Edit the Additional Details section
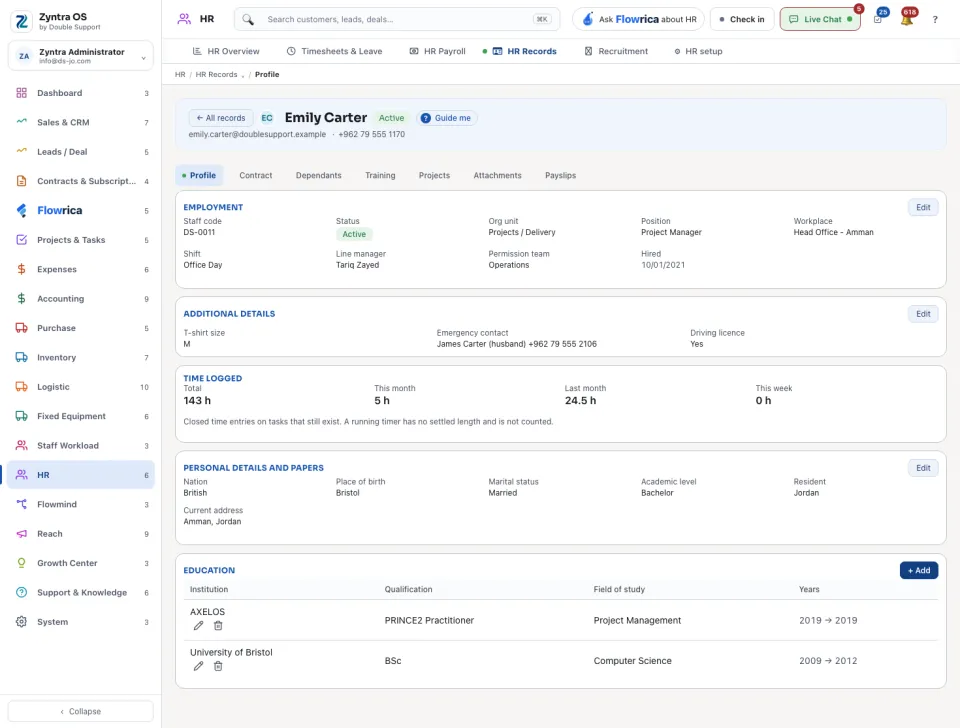Viewport: 960px width, 728px height. (923, 314)
